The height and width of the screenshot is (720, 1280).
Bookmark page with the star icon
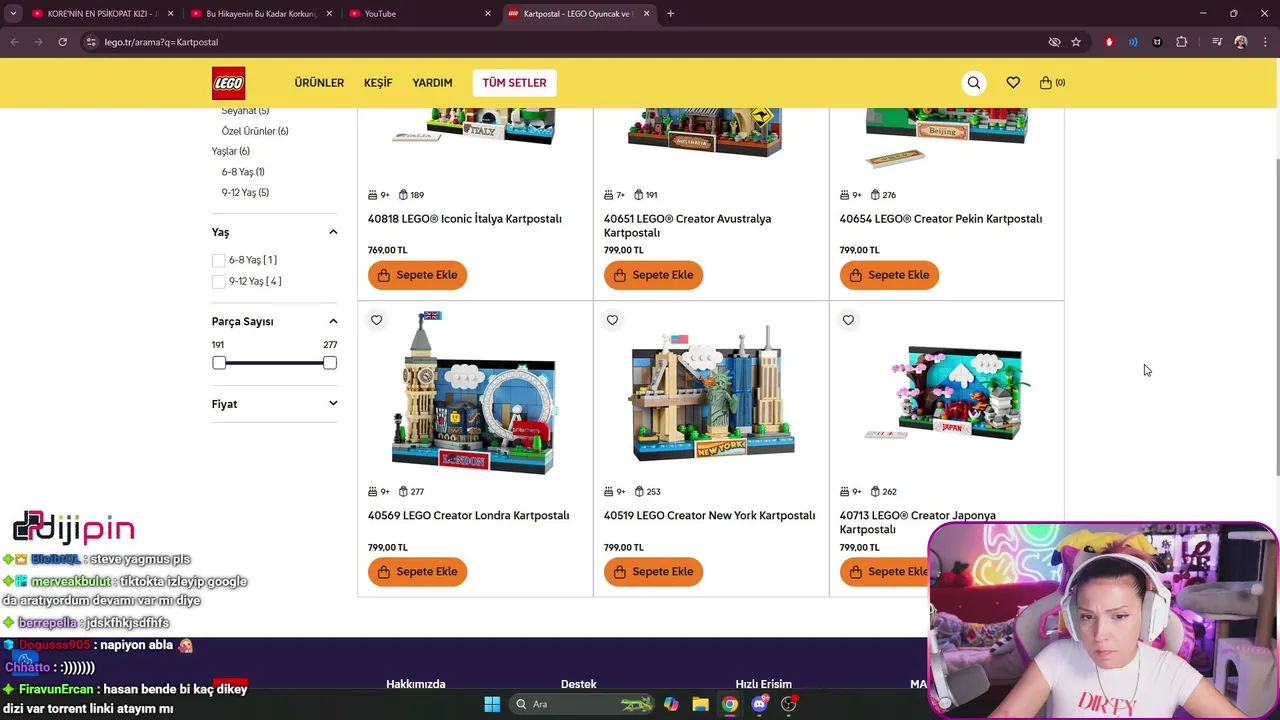point(1076,42)
